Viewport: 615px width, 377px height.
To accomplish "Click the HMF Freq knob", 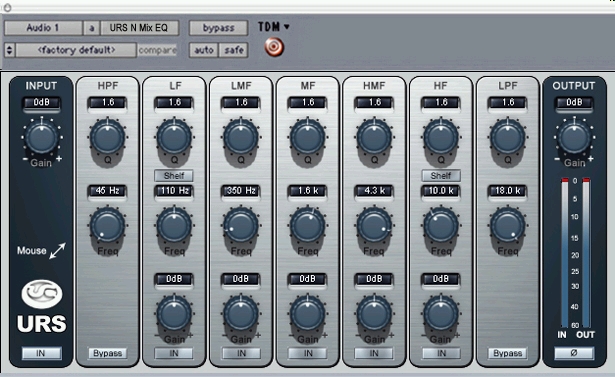I will pos(374,226).
